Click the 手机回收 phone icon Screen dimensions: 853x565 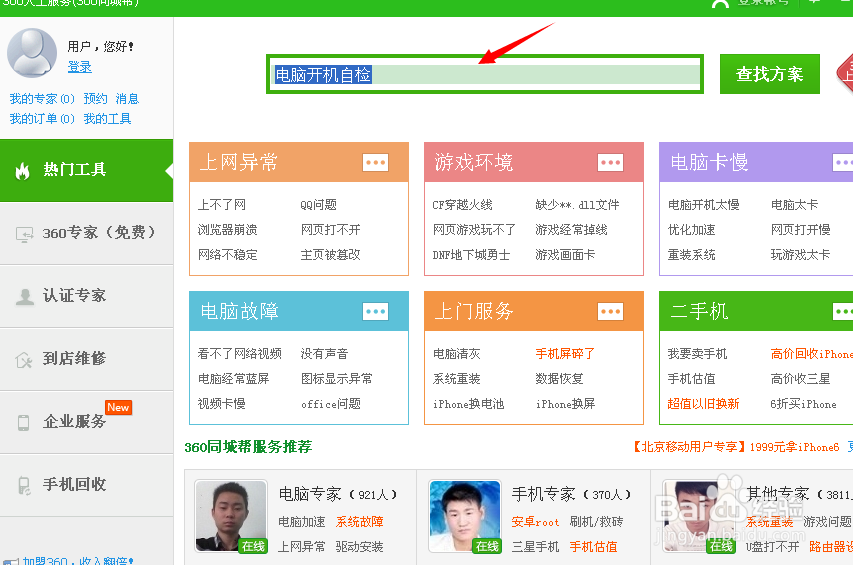tap(24, 485)
